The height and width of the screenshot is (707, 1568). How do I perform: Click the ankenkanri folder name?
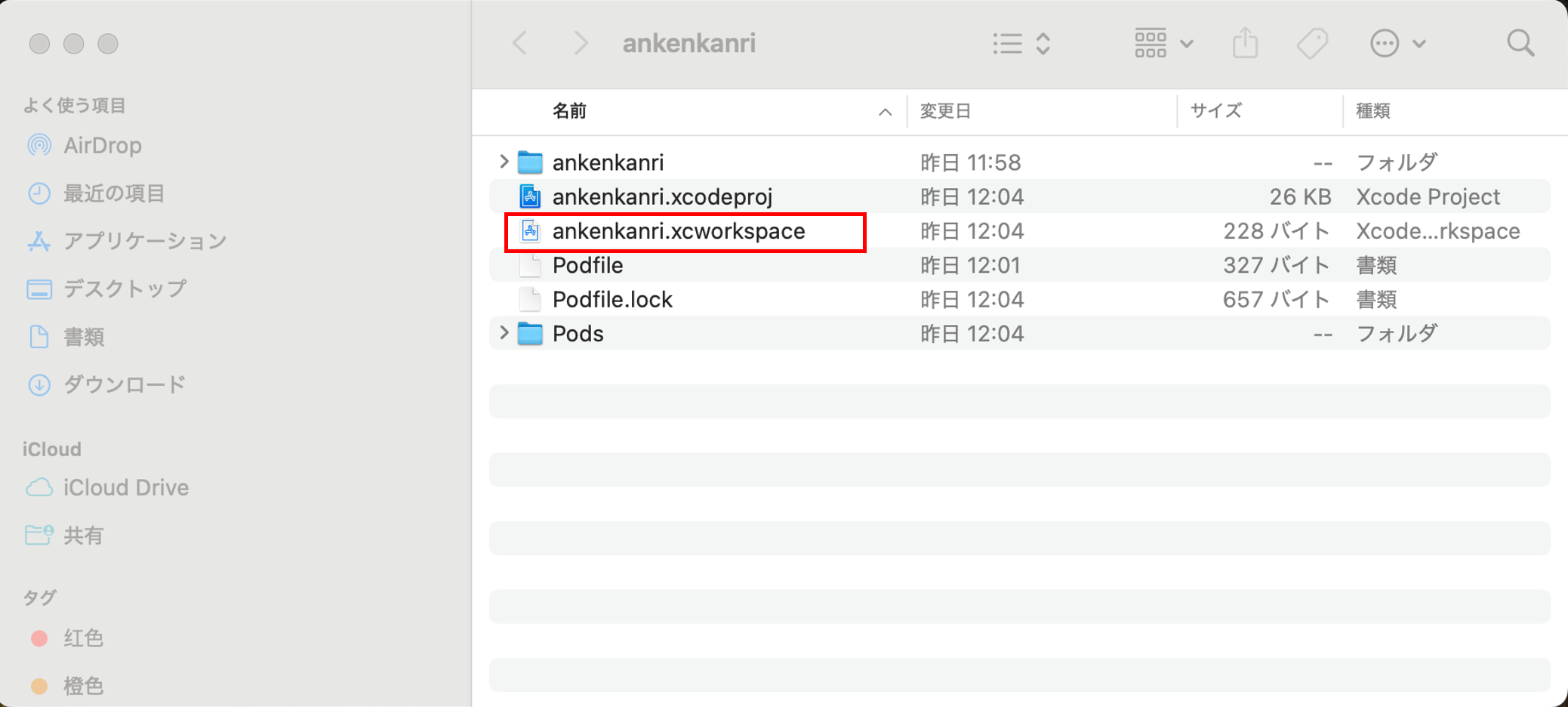(x=608, y=162)
